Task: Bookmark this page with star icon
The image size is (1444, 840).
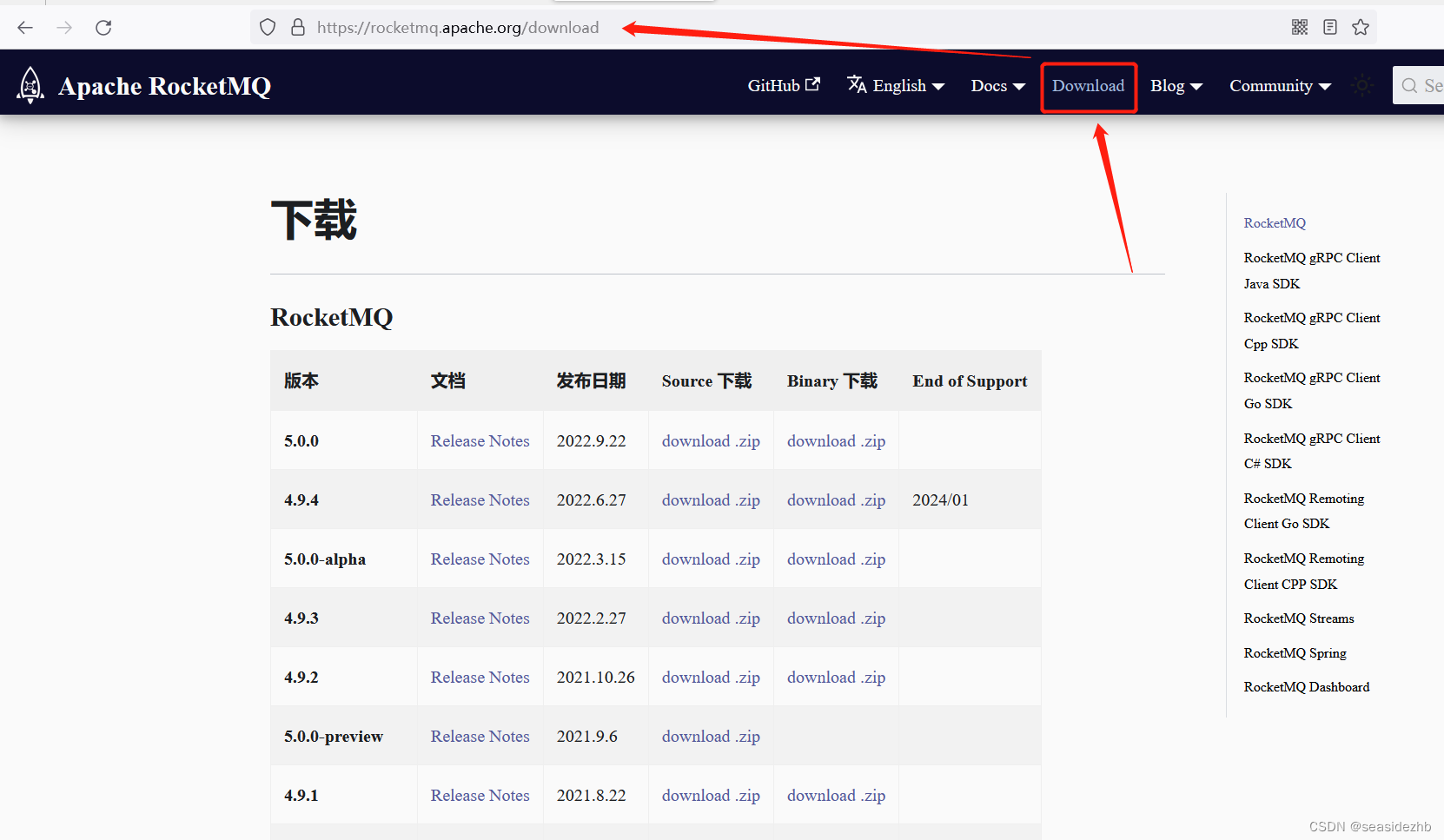Action: pyautogui.click(x=1361, y=28)
